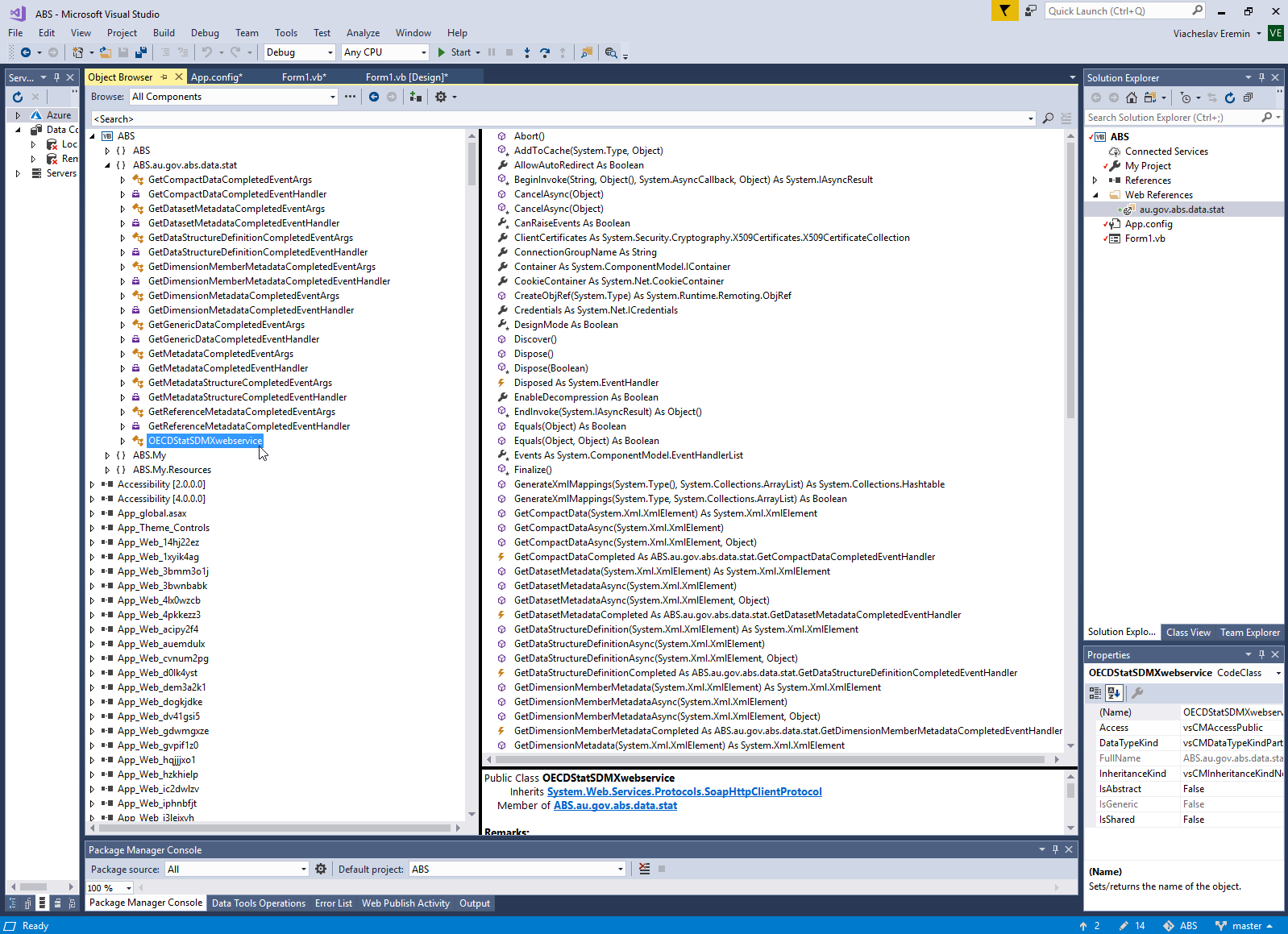Pin the Solution Explorer panel
1288x934 pixels.
[1261, 77]
